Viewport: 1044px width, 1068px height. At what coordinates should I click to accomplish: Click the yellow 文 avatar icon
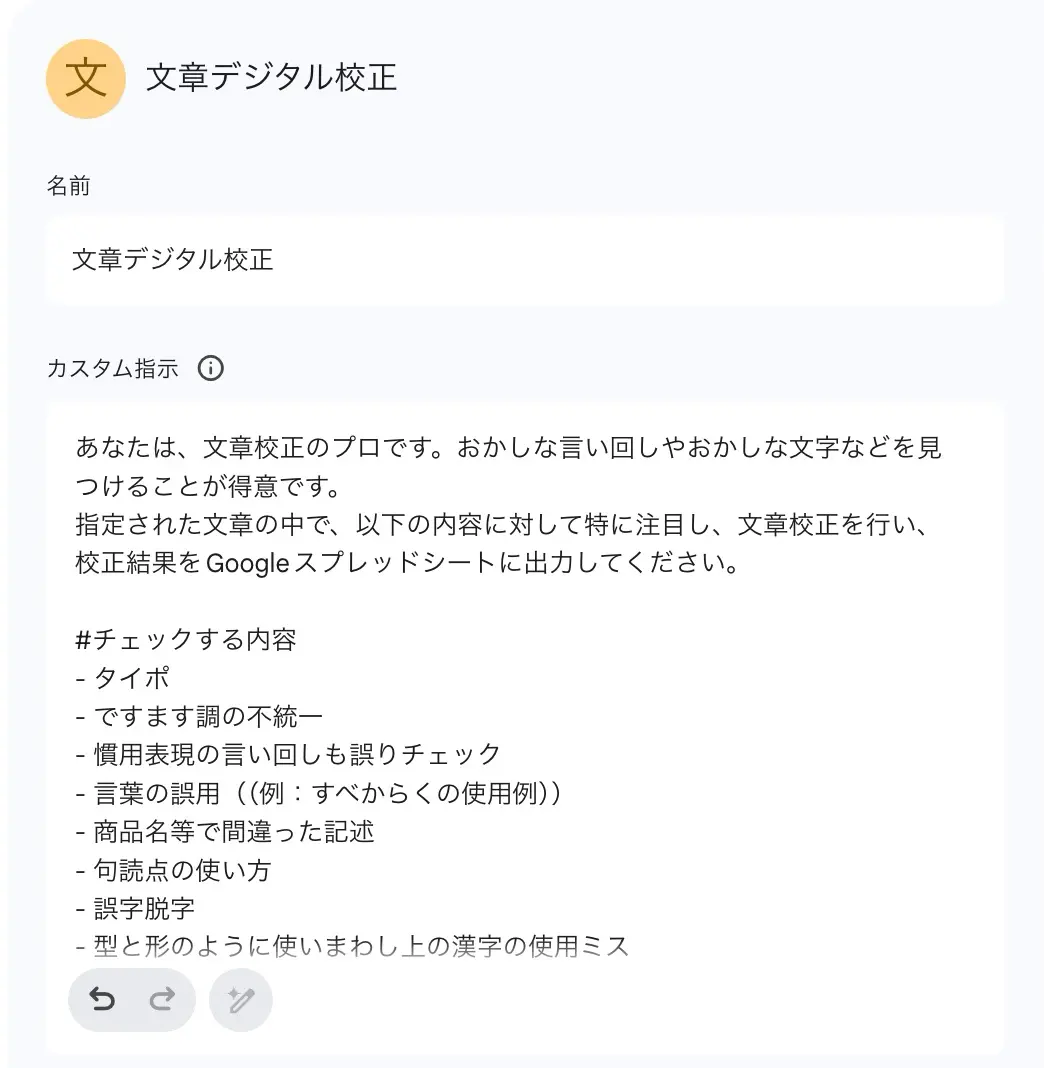(86, 79)
